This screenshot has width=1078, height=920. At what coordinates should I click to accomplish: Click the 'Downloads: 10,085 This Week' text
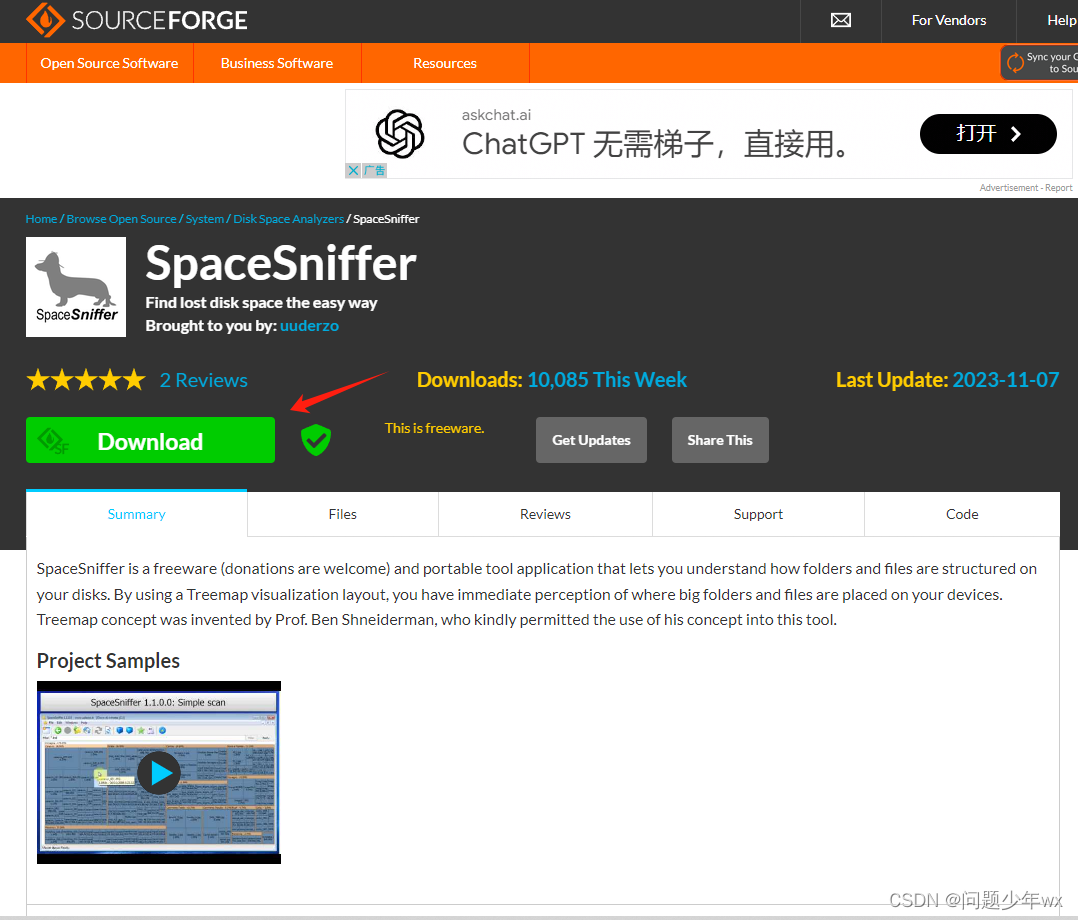point(552,380)
